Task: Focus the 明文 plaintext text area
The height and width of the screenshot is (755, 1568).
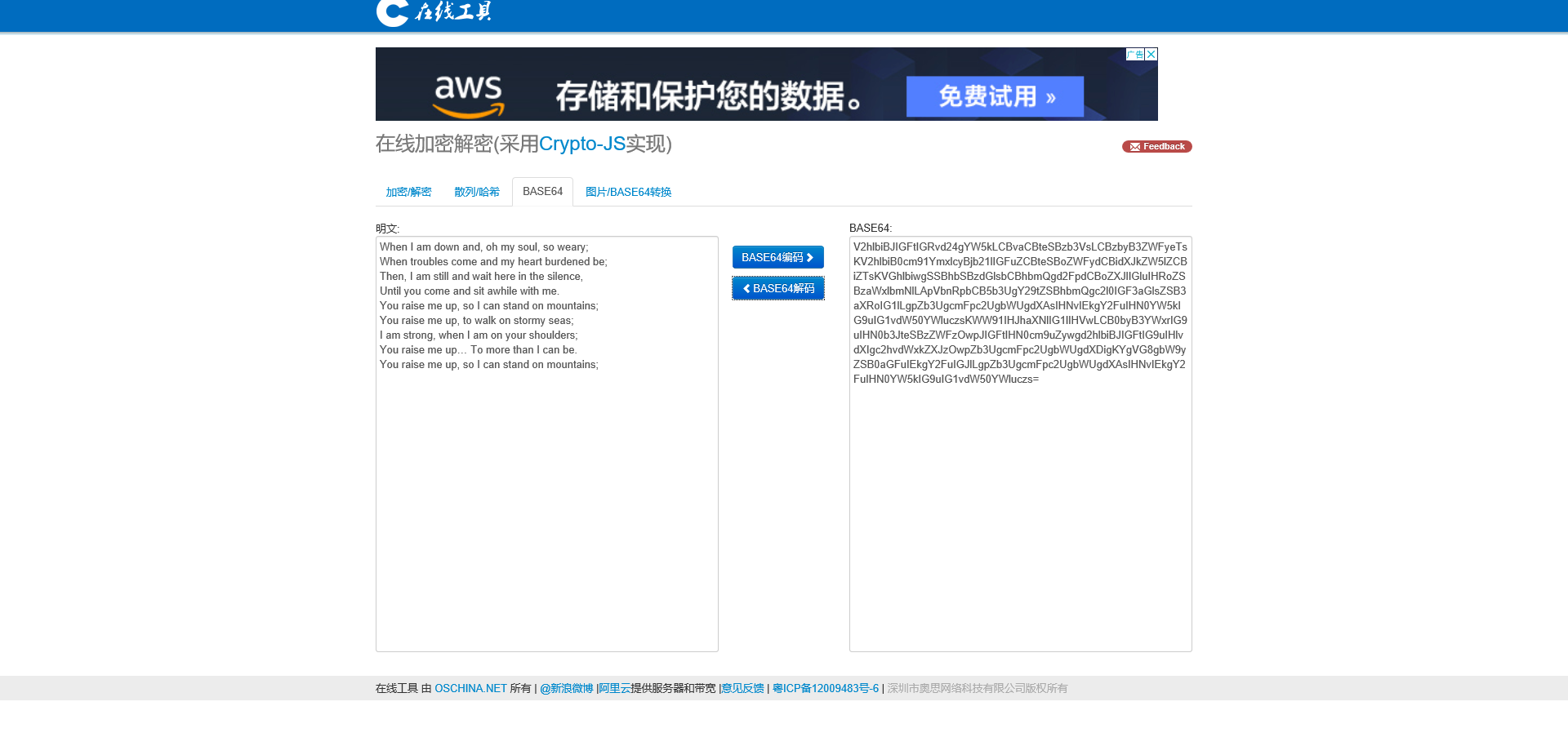Action: coord(547,444)
